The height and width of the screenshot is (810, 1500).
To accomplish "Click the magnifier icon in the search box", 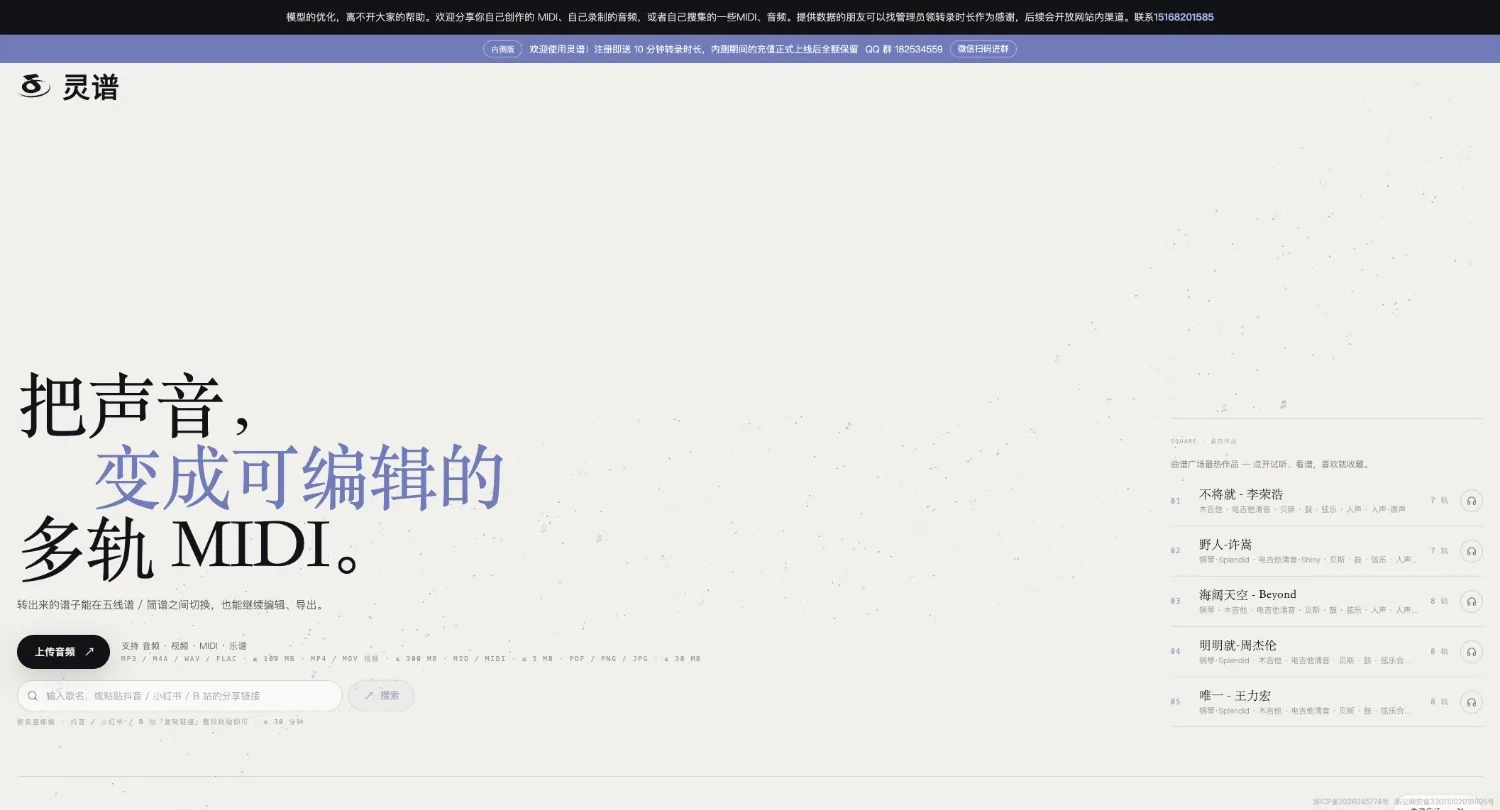I will tap(33, 696).
